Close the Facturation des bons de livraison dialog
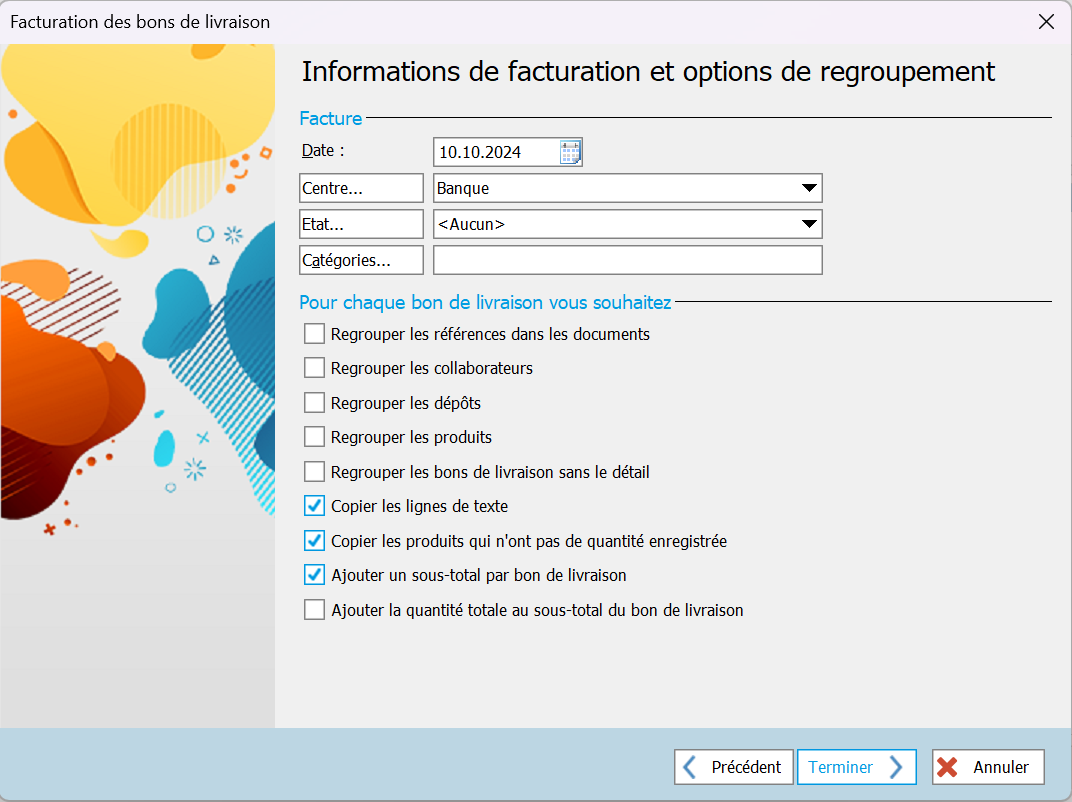 [x=1046, y=22]
